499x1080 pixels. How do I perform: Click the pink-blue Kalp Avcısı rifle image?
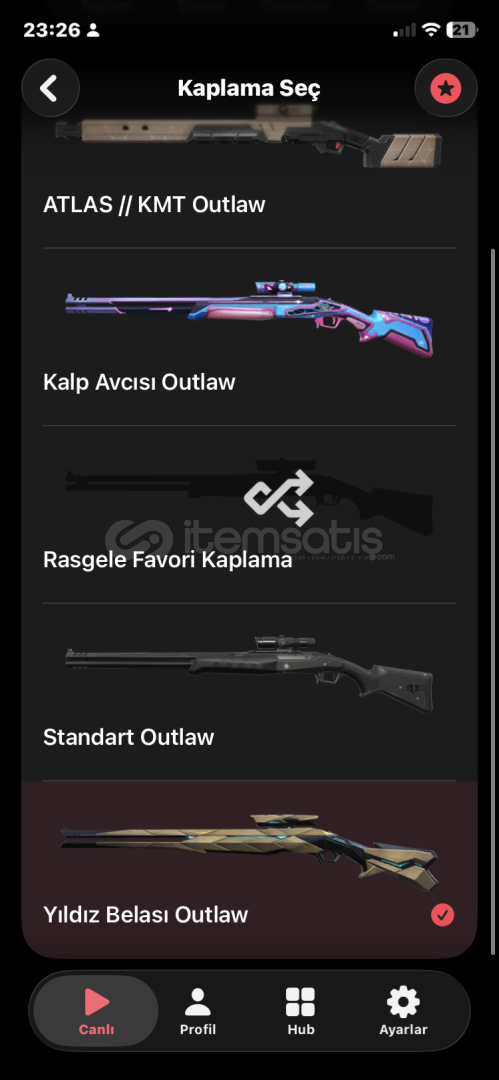[250, 319]
